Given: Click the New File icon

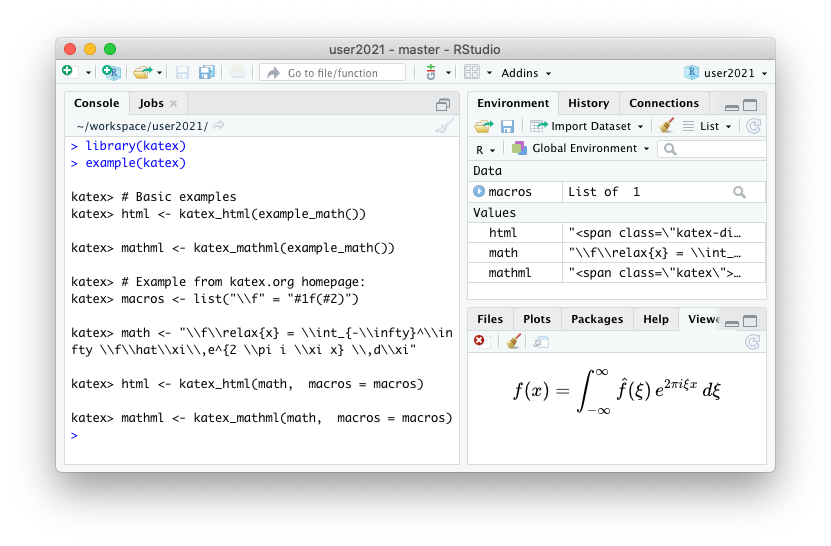Looking at the screenshot, I should [68, 72].
